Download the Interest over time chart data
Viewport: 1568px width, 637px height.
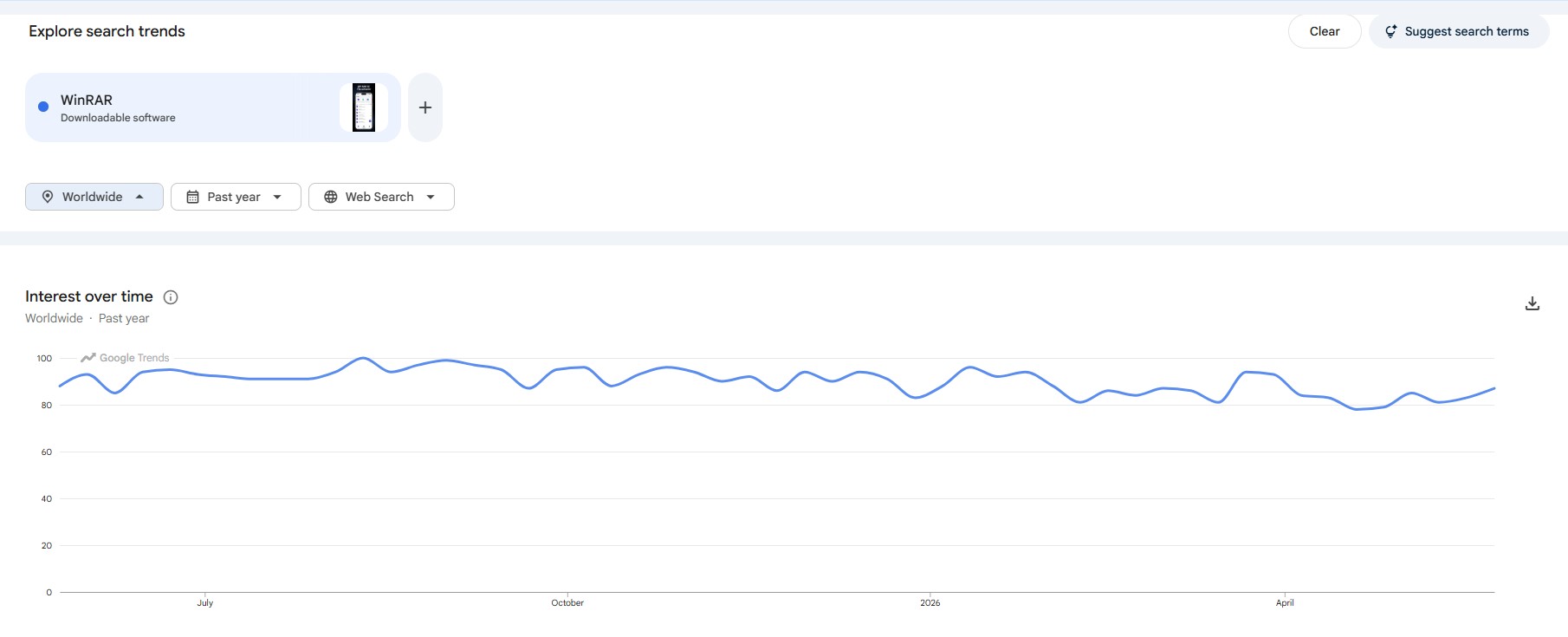tap(1532, 303)
